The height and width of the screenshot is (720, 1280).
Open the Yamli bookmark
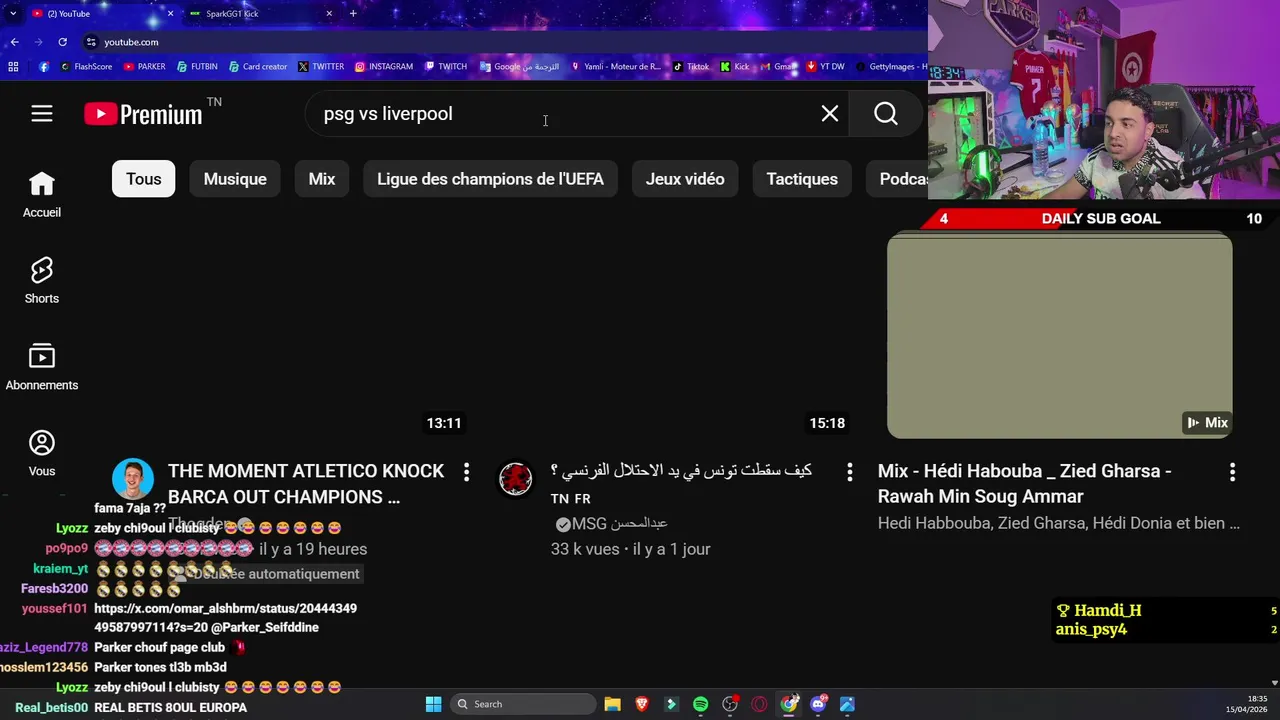point(616,67)
